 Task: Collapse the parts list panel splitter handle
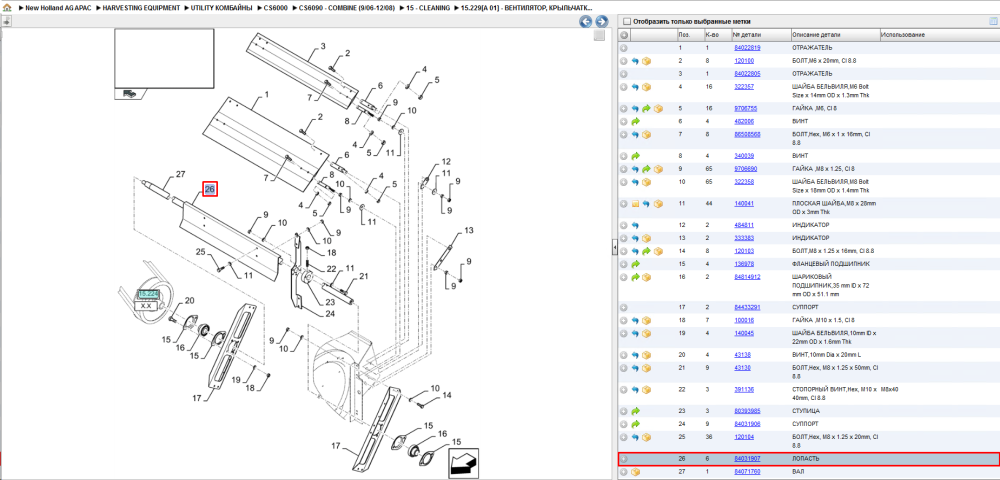click(x=614, y=247)
